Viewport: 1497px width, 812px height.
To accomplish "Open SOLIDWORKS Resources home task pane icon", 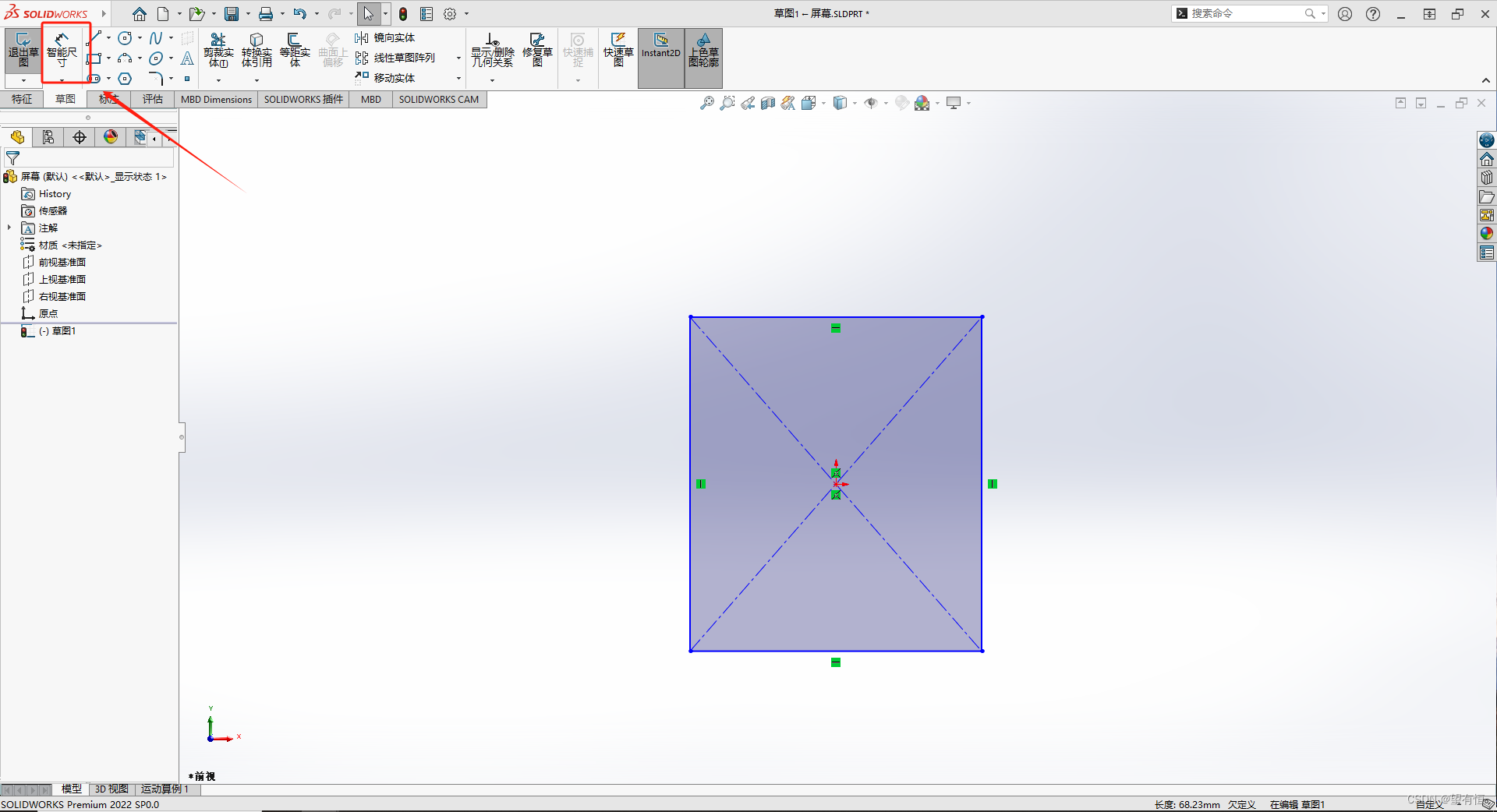I will tap(1487, 159).
